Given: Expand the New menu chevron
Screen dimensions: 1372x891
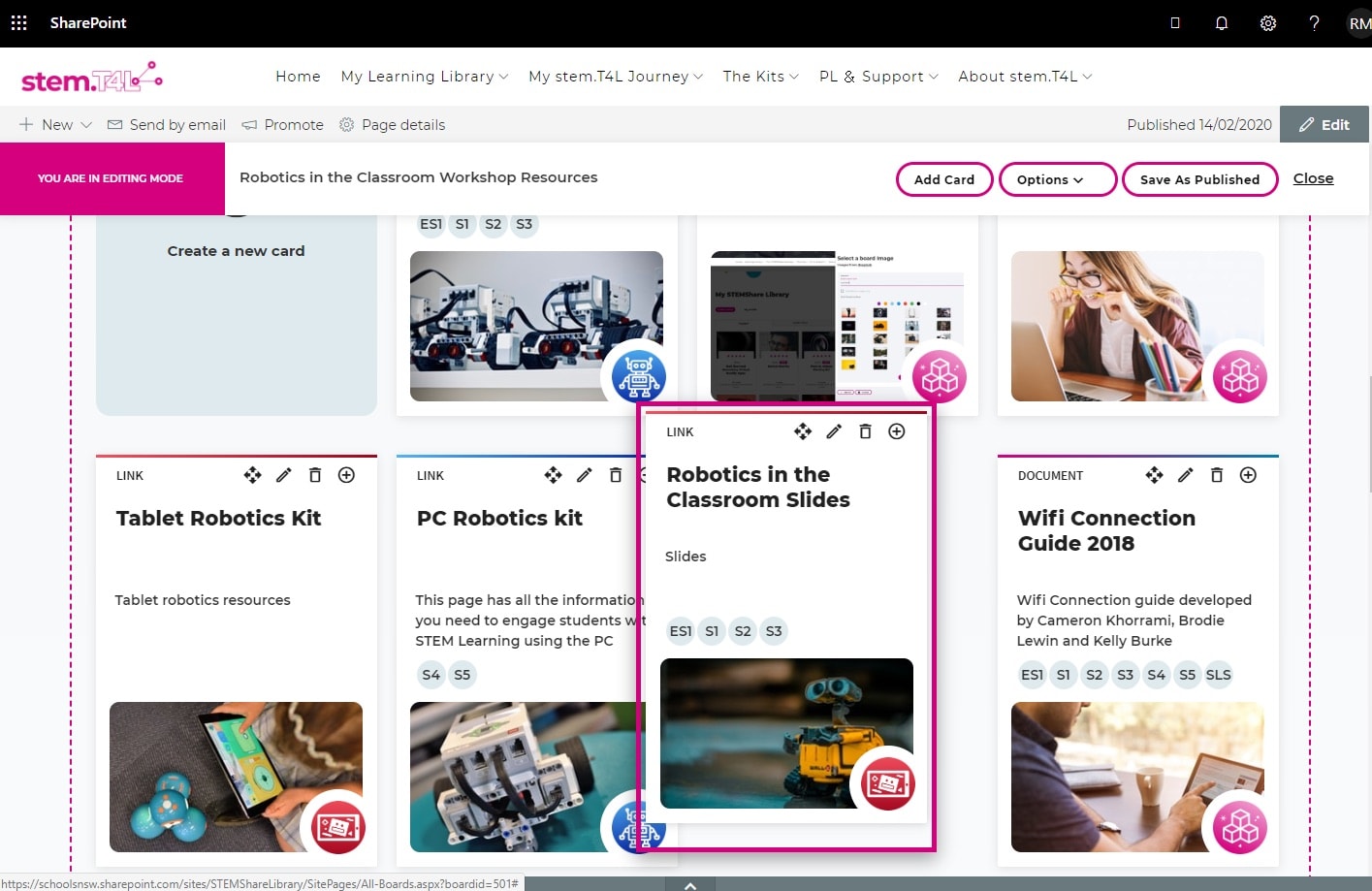Looking at the screenshot, I should pos(86,124).
